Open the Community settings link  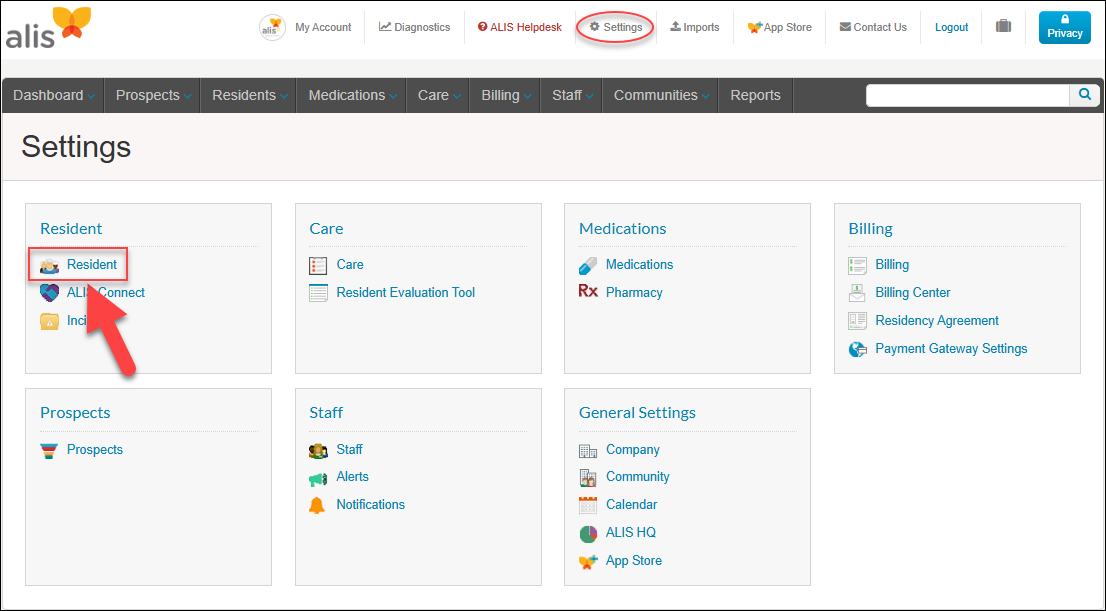point(638,477)
